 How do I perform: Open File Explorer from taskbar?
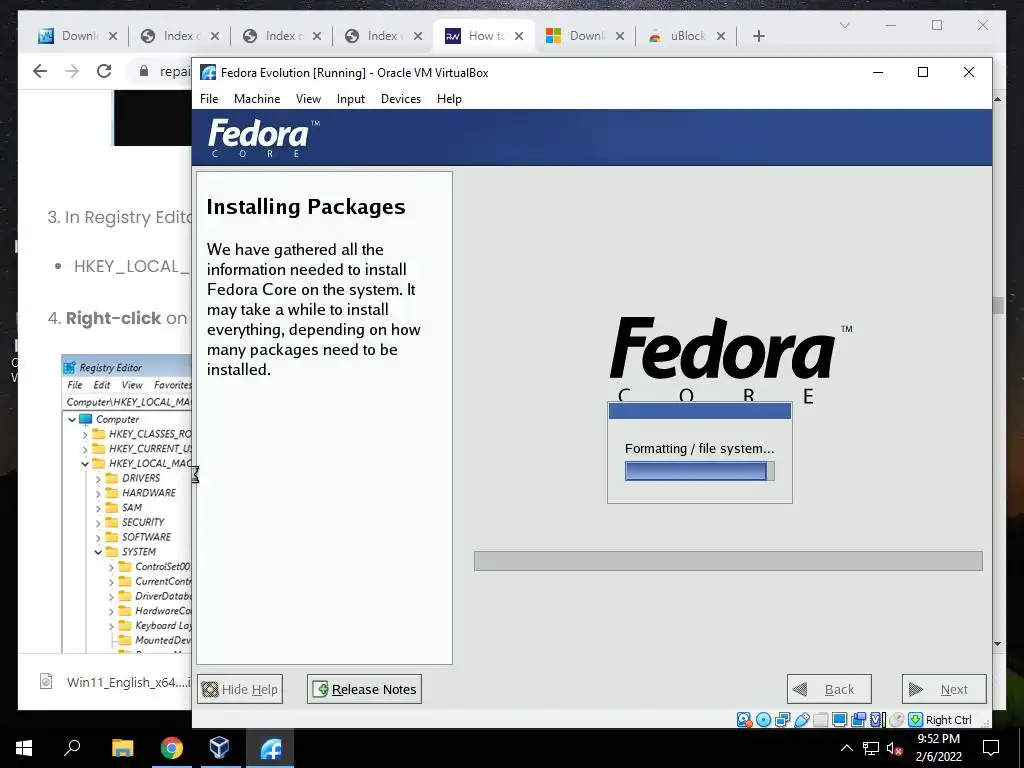click(122, 748)
